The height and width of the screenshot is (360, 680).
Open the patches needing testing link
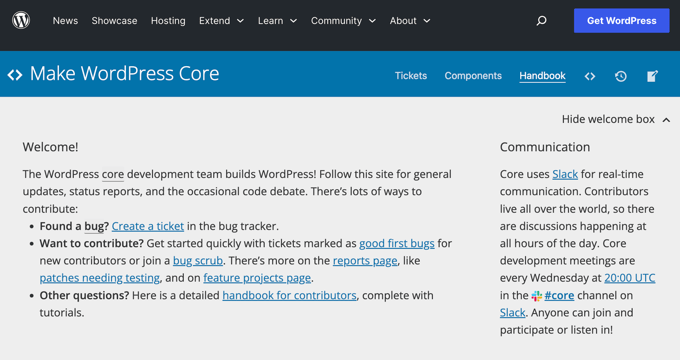(x=100, y=278)
